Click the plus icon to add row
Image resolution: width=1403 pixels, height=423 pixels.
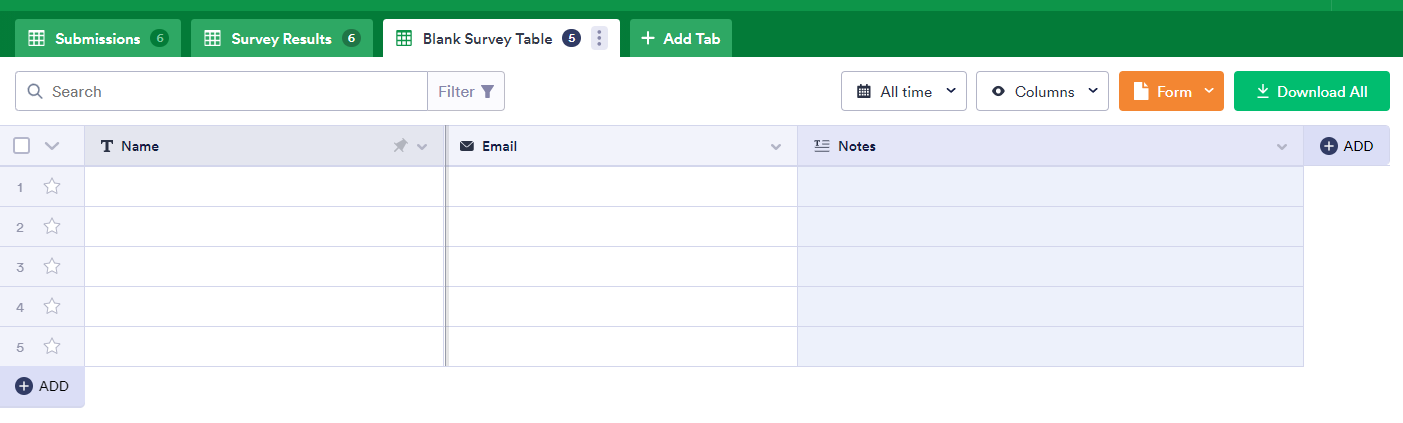tap(25, 386)
